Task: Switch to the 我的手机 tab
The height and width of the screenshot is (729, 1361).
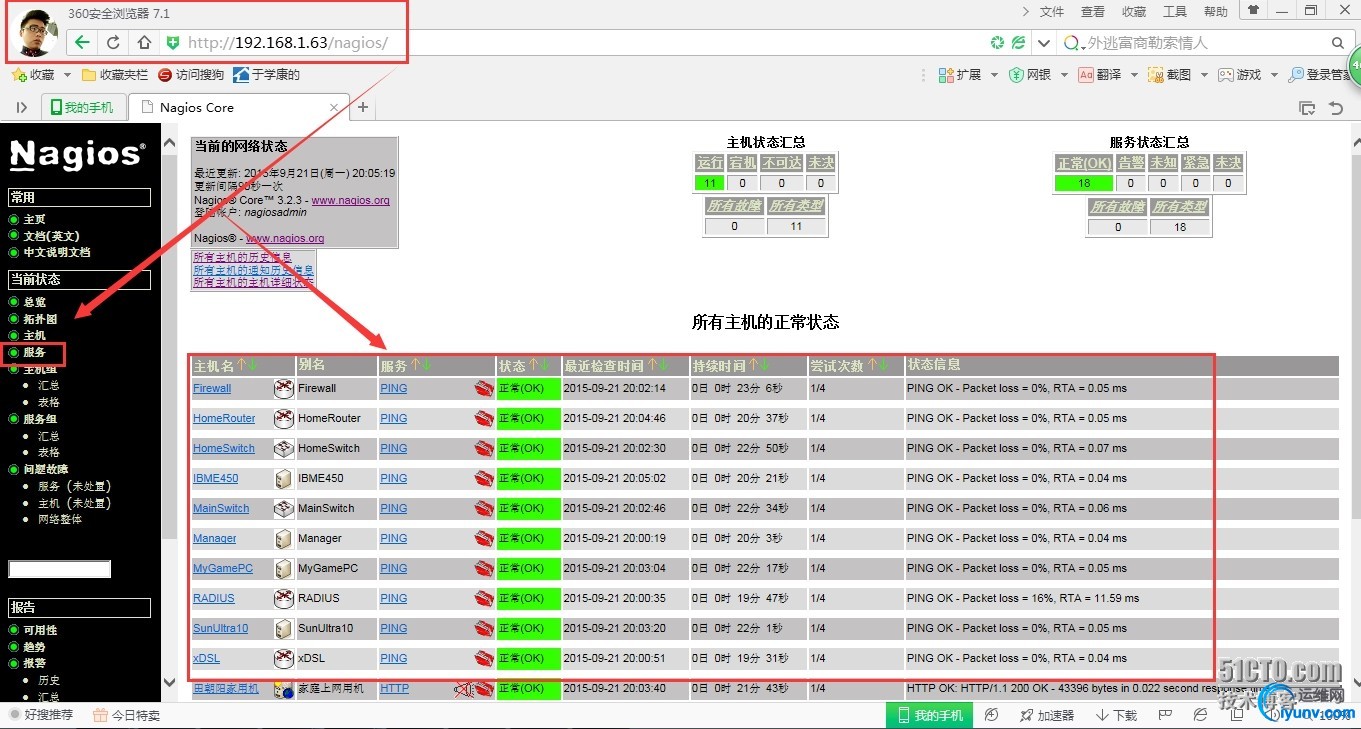Action: [83, 107]
